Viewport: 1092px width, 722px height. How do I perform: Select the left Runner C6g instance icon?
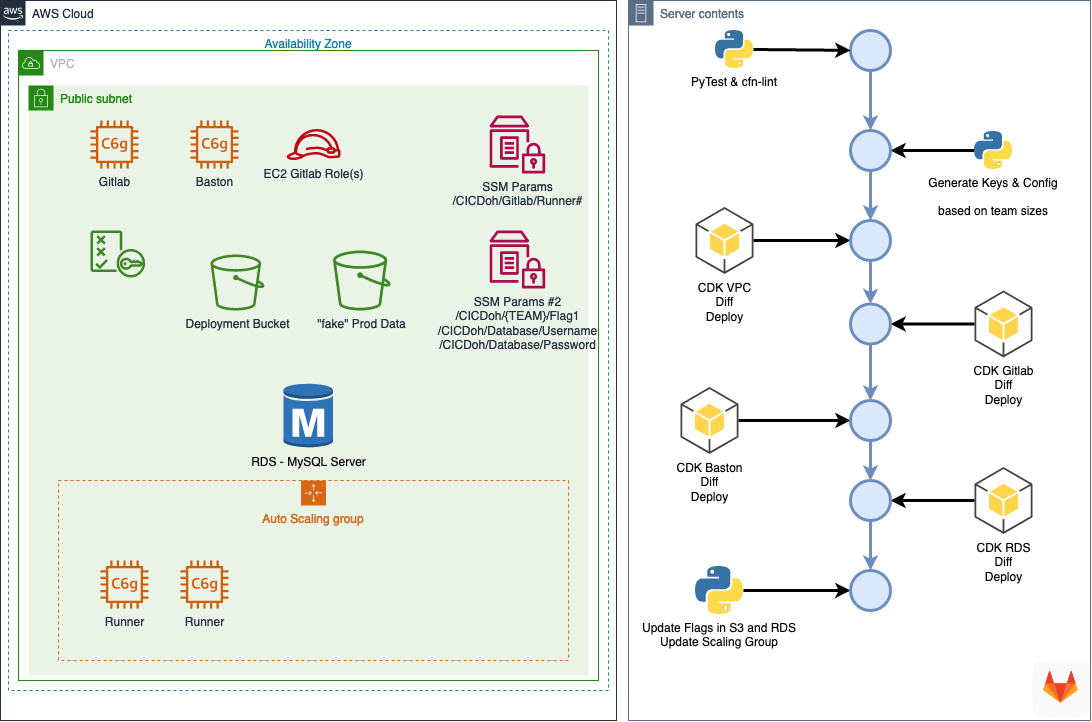pos(125,584)
